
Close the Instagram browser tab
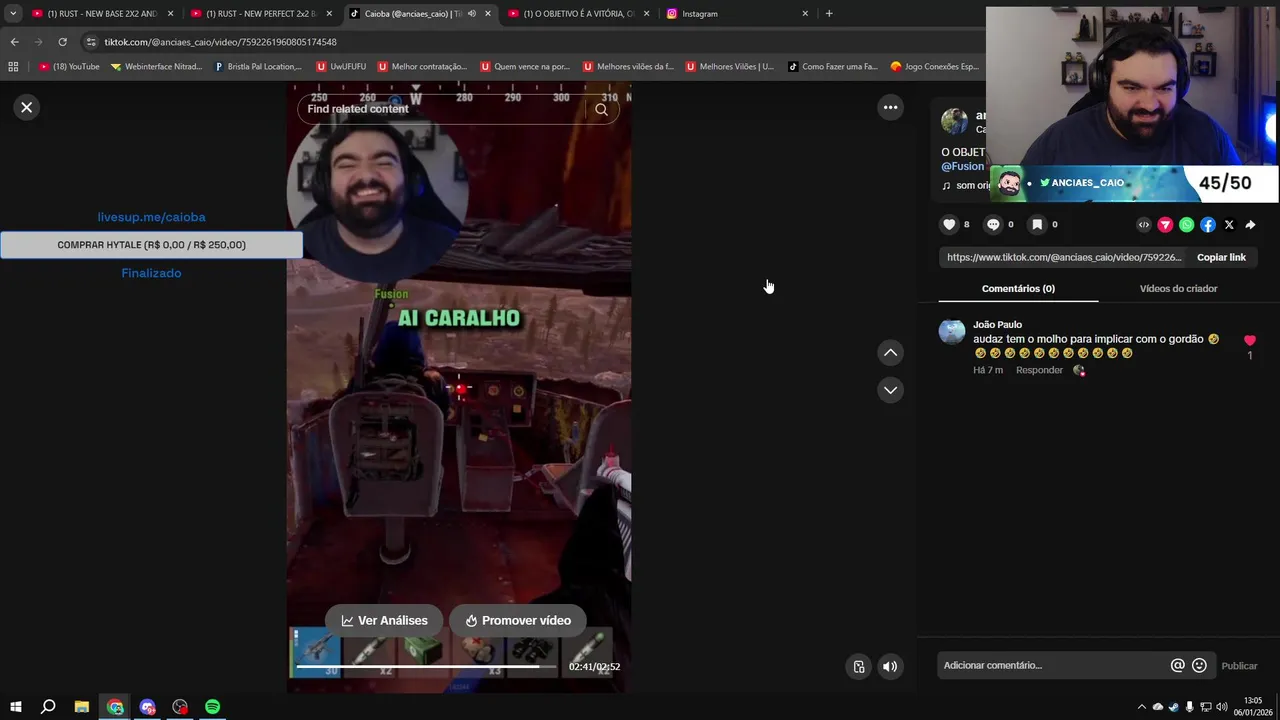(805, 14)
